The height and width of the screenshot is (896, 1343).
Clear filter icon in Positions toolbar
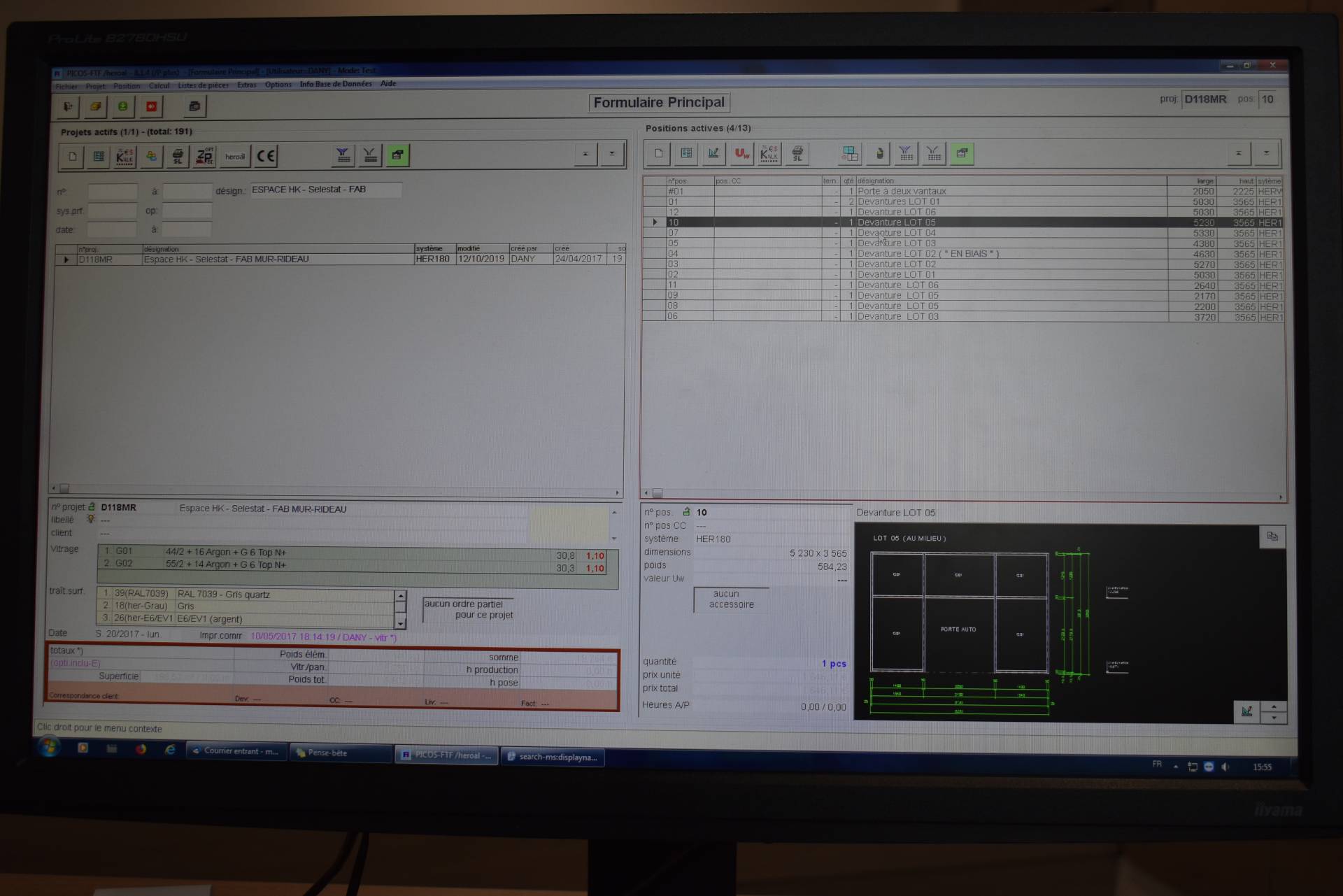click(x=933, y=153)
